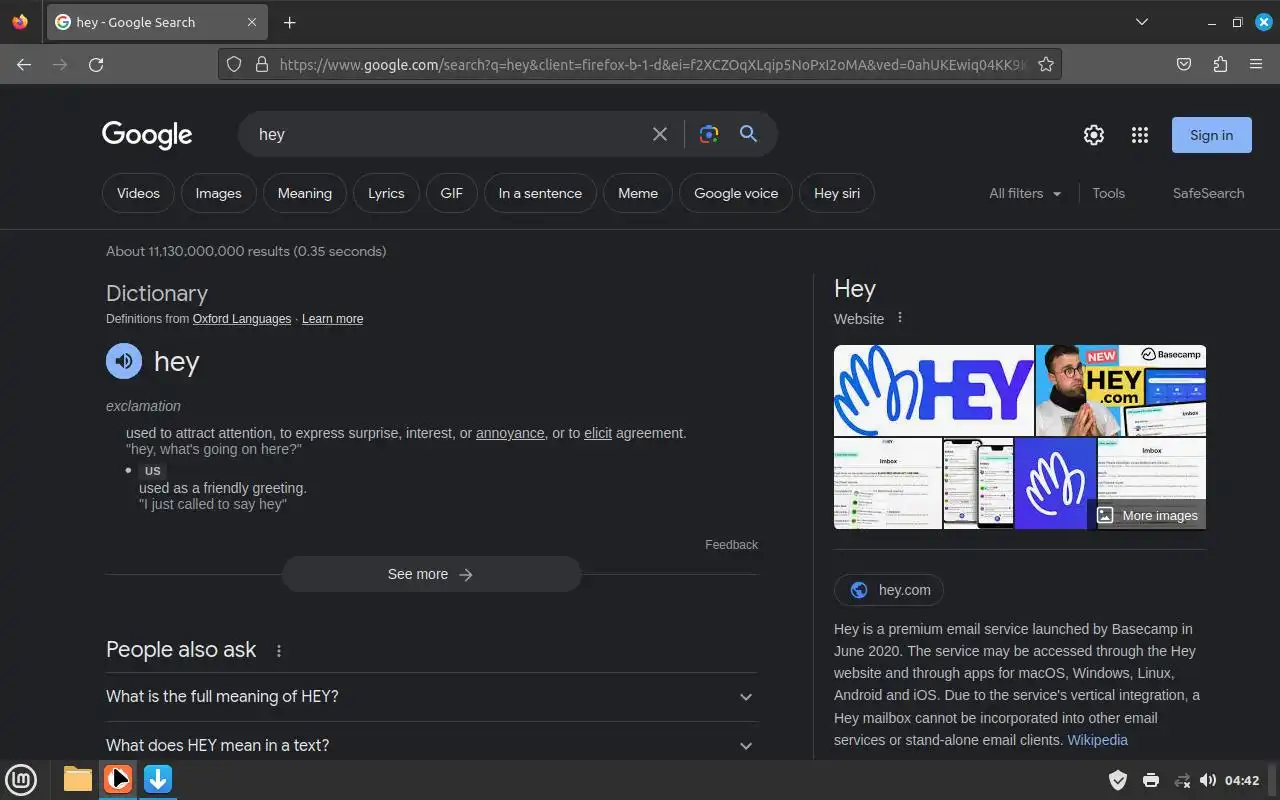Open the purple hand logo thumbnail
1280x800 pixels.
1055,483
